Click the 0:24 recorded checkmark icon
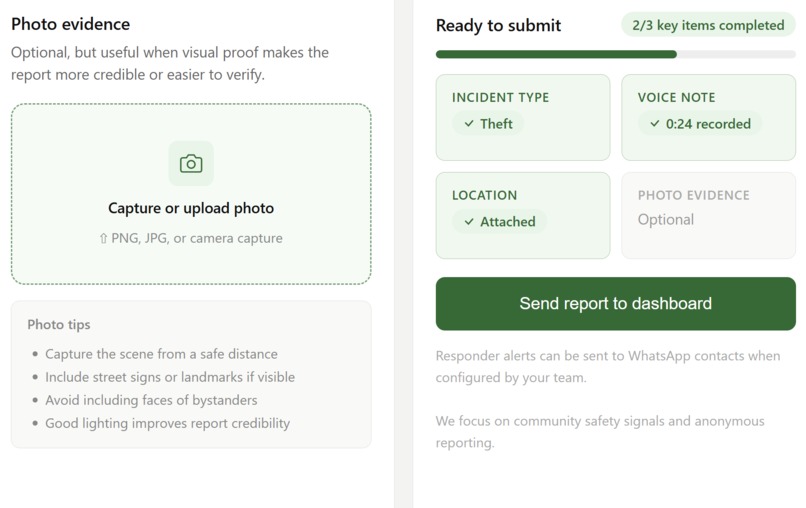The image size is (806, 508). click(654, 123)
